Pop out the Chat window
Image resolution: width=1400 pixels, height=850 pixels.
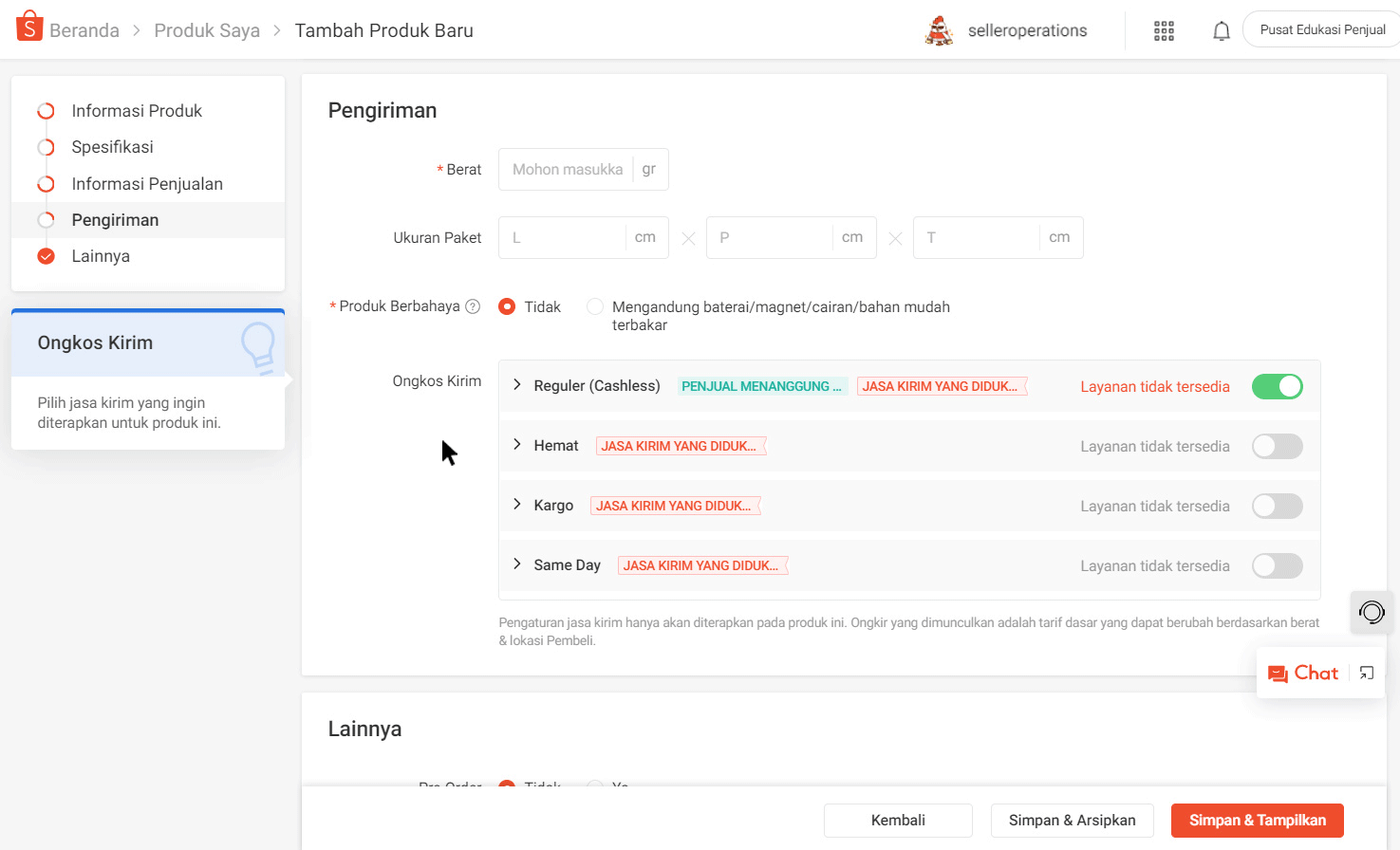pyautogui.click(x=1366, y=673)
